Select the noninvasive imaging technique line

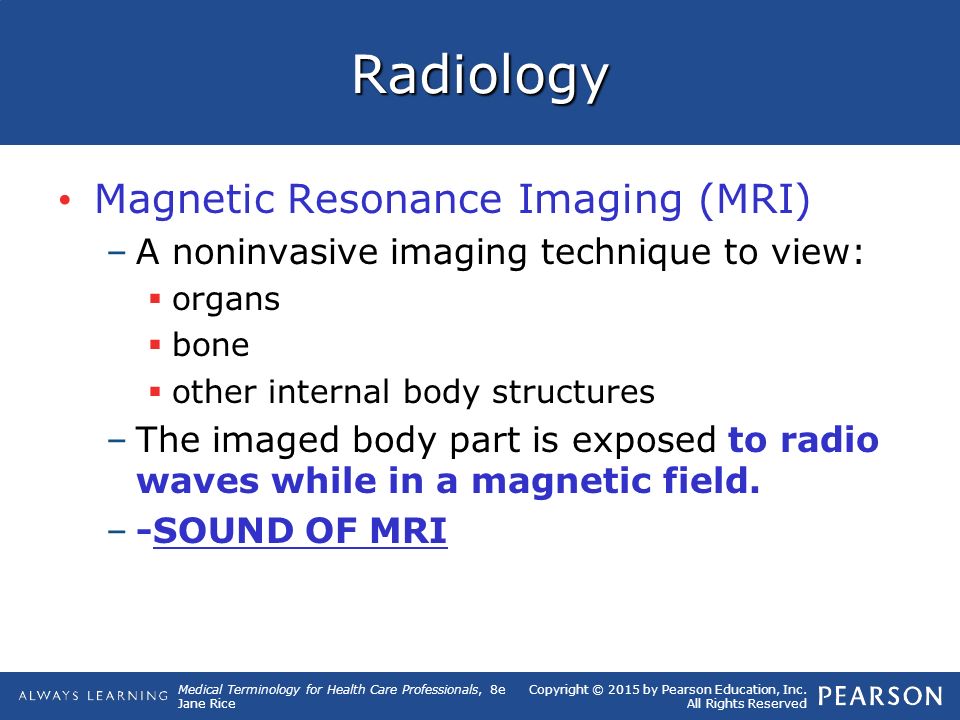click(500, 252)
